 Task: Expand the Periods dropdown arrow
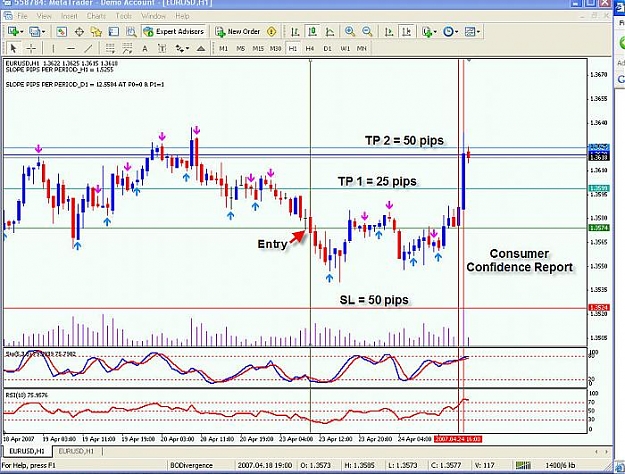[456, 32]
